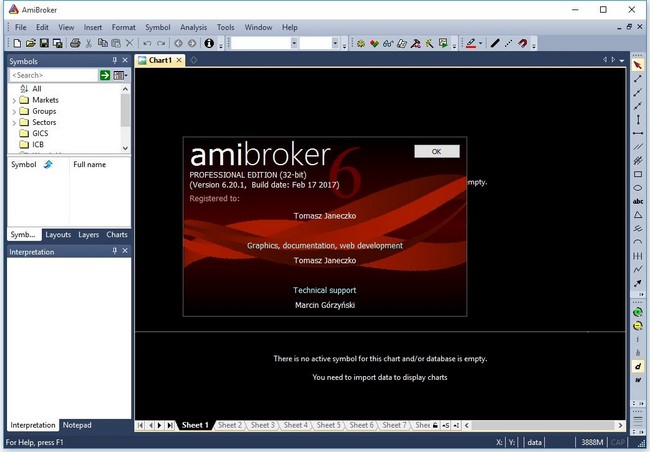Click the Copy toolbar icon
The width and height of the screenshot is (650, 452).
point(102,43)
